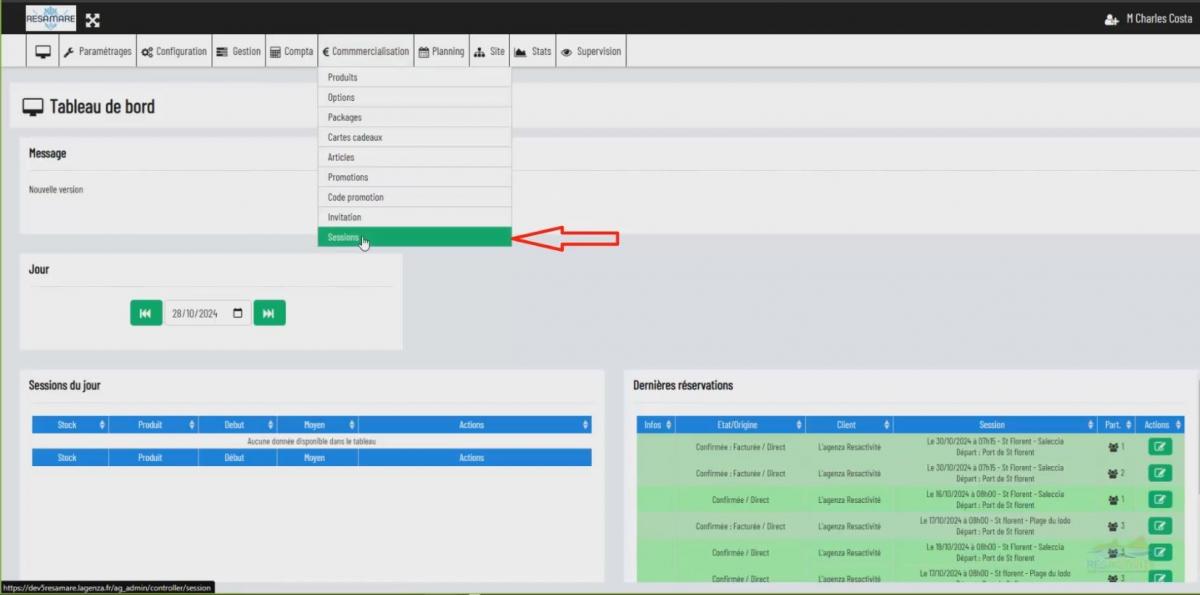
Task: Click status bar URL ending controller/session
Action: click(x=107, y=588)
